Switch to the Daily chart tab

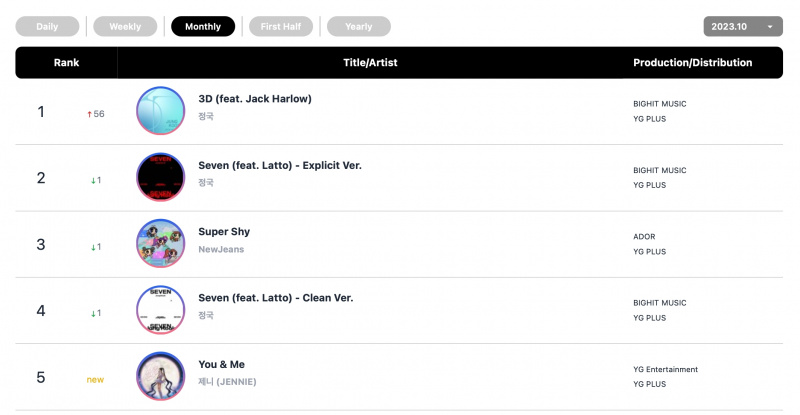(x=47, y=27)
